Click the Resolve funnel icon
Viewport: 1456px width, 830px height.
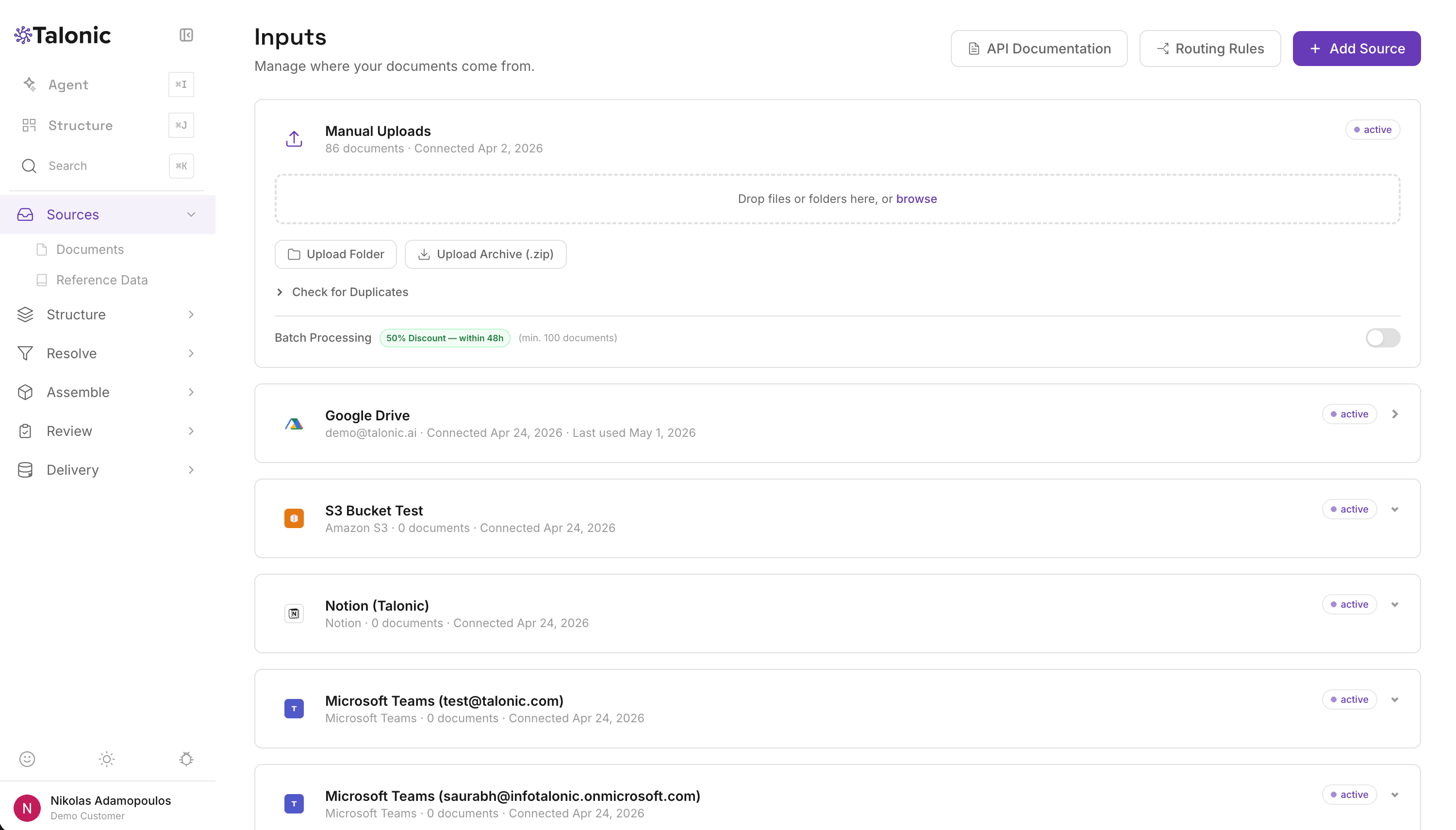pos(25,353)
